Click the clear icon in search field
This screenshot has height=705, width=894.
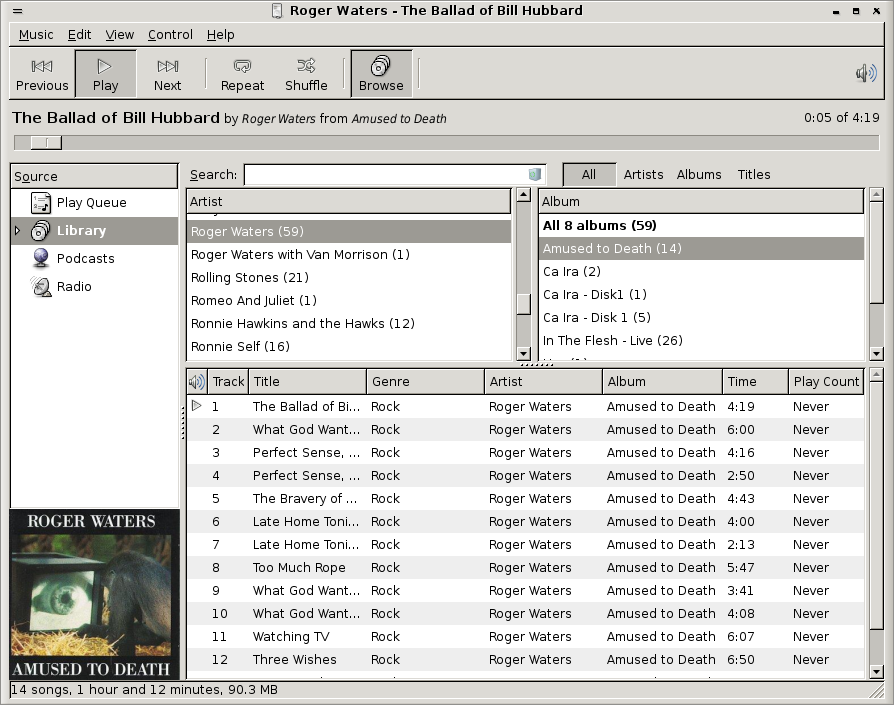pyautogui.click(x=535, y=174)
